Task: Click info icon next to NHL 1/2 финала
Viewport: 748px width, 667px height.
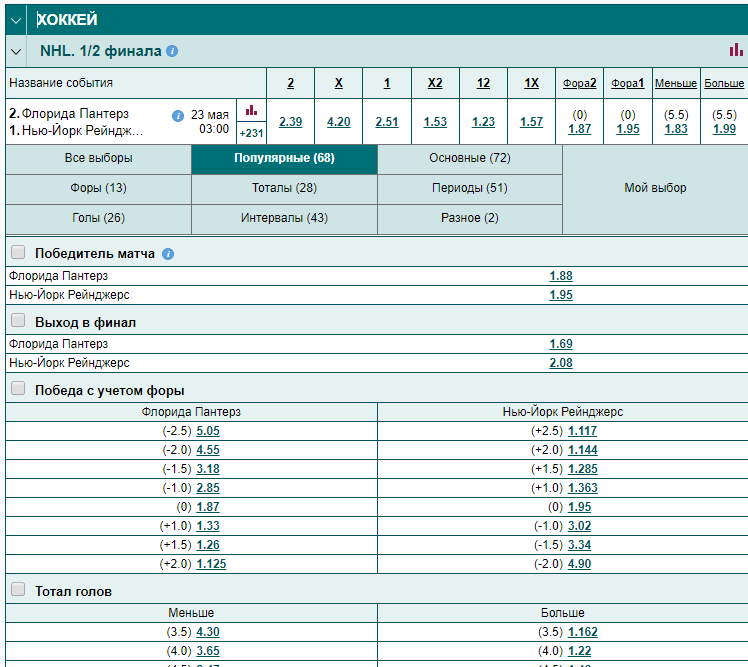Action: point(172,51)
